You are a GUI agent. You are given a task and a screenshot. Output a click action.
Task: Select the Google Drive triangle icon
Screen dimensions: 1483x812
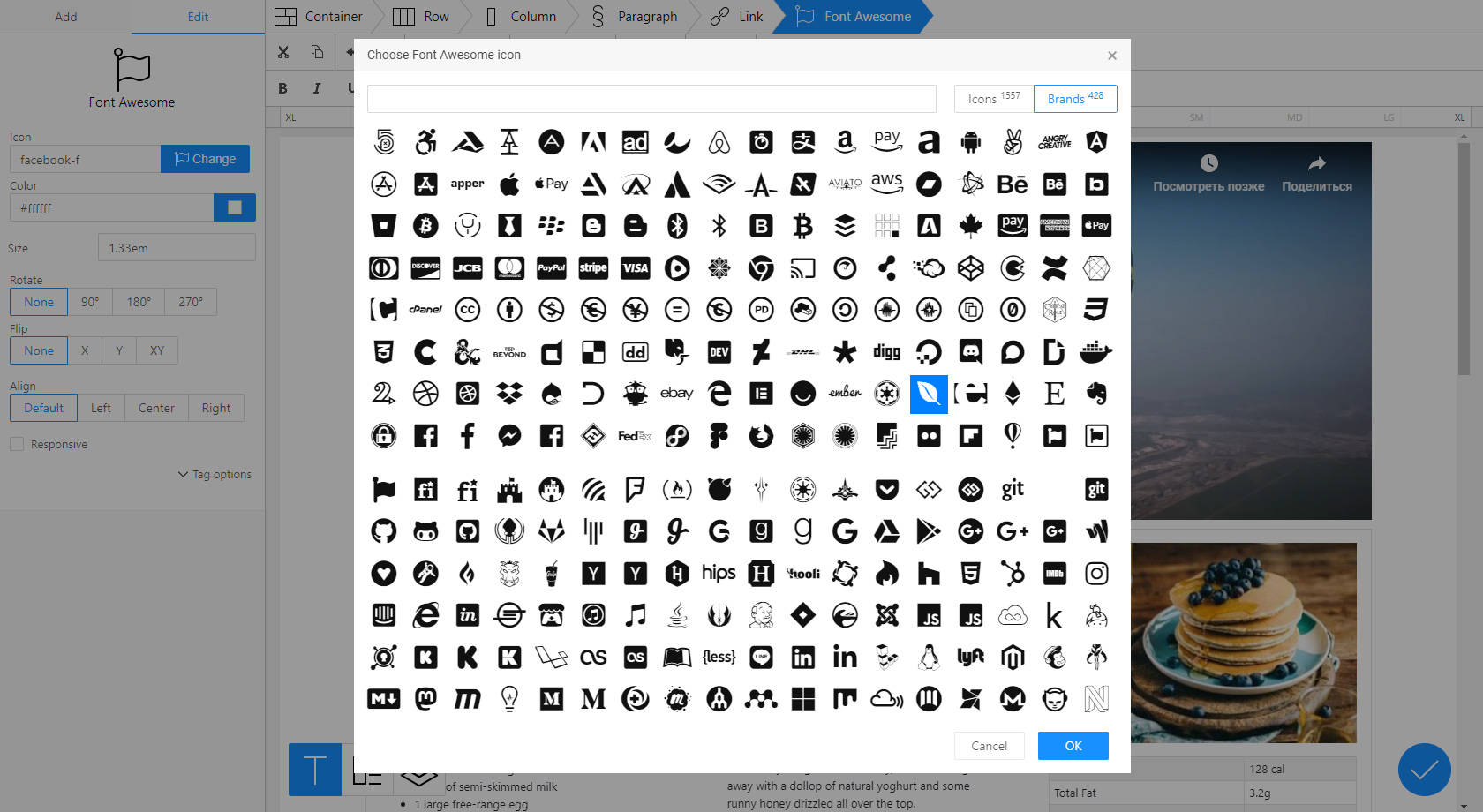point(887,531)
